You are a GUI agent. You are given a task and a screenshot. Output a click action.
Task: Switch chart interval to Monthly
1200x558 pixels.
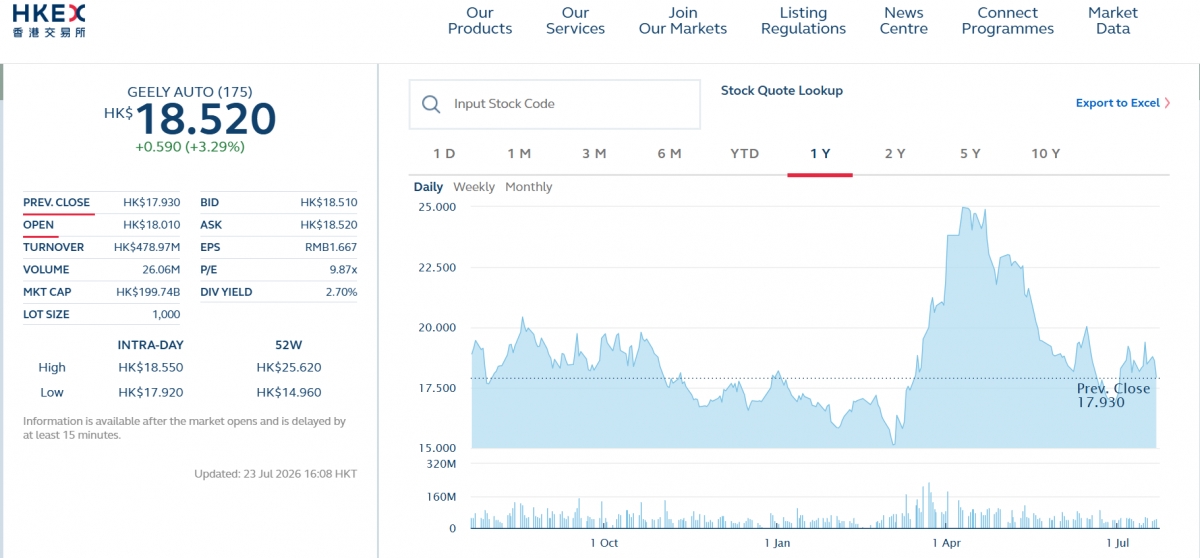point(529,187)
